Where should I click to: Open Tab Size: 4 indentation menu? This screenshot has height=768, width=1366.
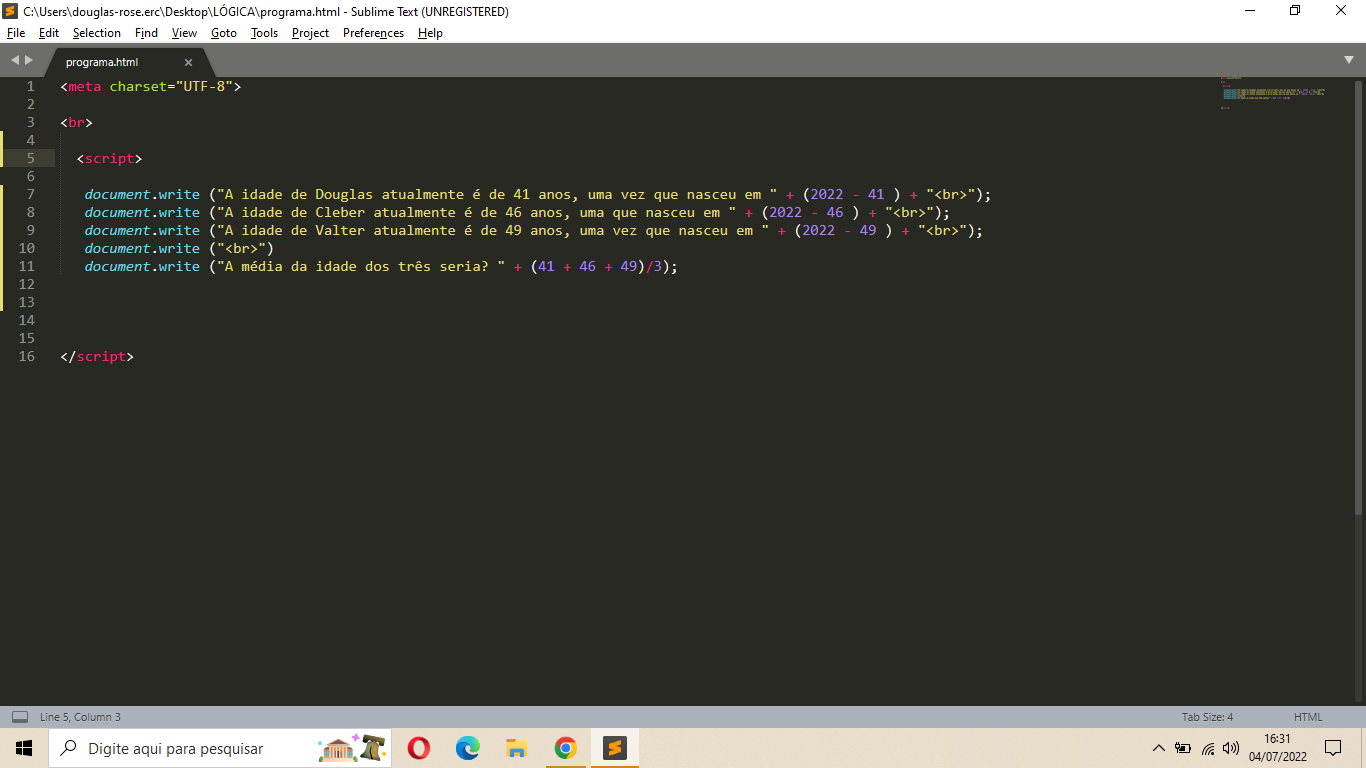click(x=1207, y=717)
